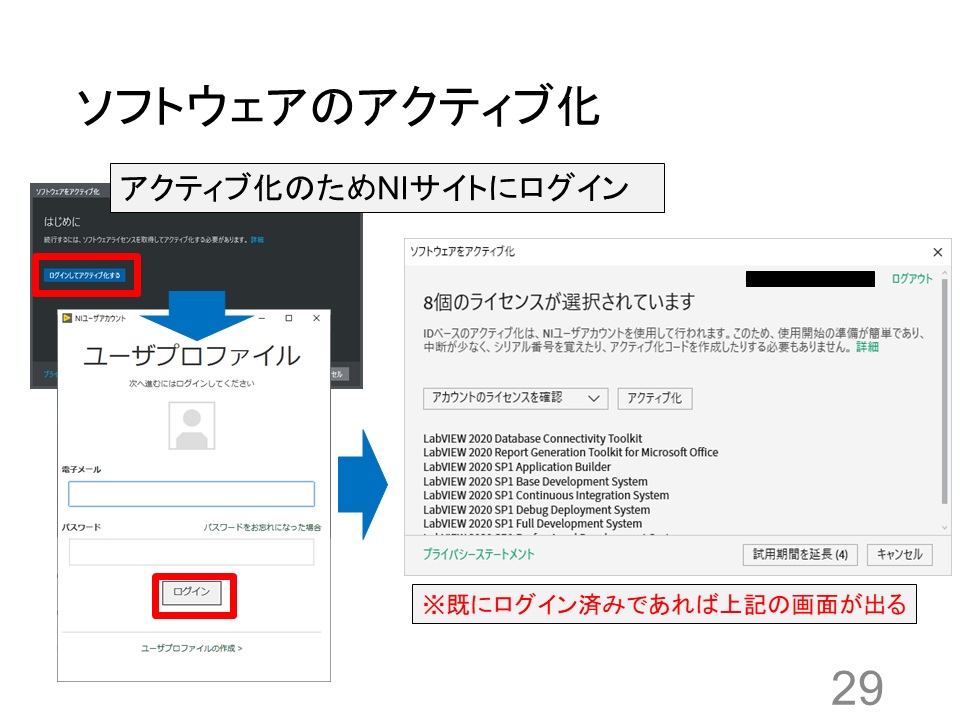Viewport: 960px width, 720px height.
Task: Close the NIユーザアカウント window
Action: pos(317,318)
